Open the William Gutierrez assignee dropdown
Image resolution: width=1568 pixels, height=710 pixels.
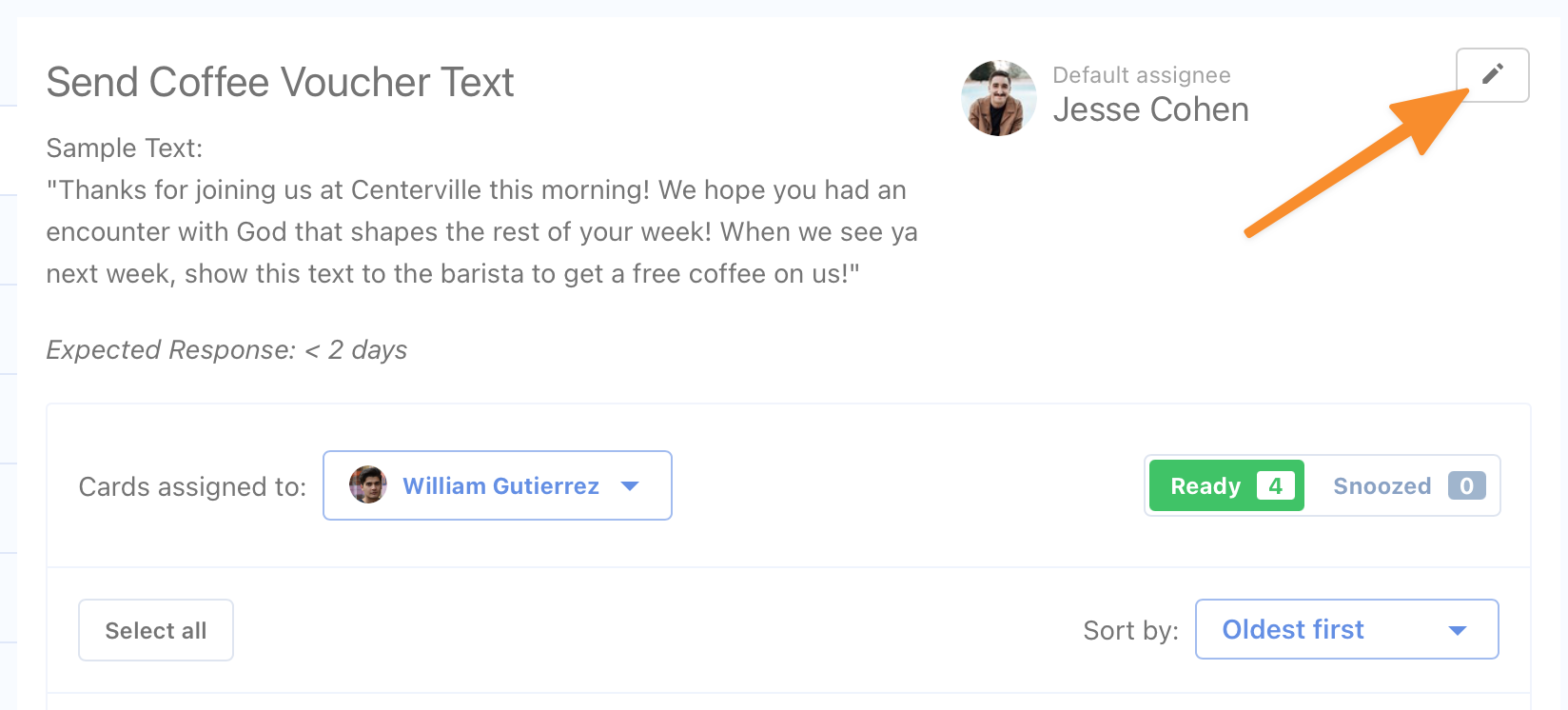[x=498, y=485]
